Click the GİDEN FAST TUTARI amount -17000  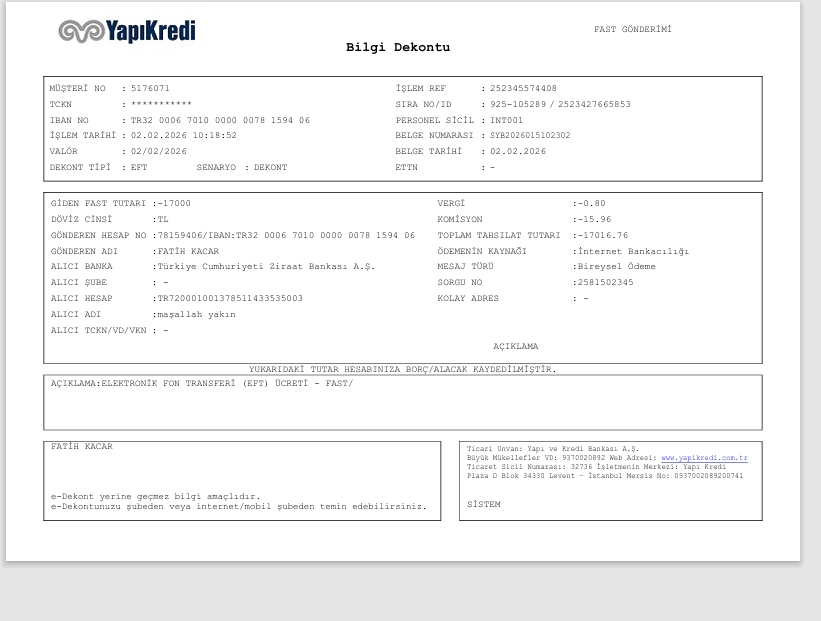174,203
